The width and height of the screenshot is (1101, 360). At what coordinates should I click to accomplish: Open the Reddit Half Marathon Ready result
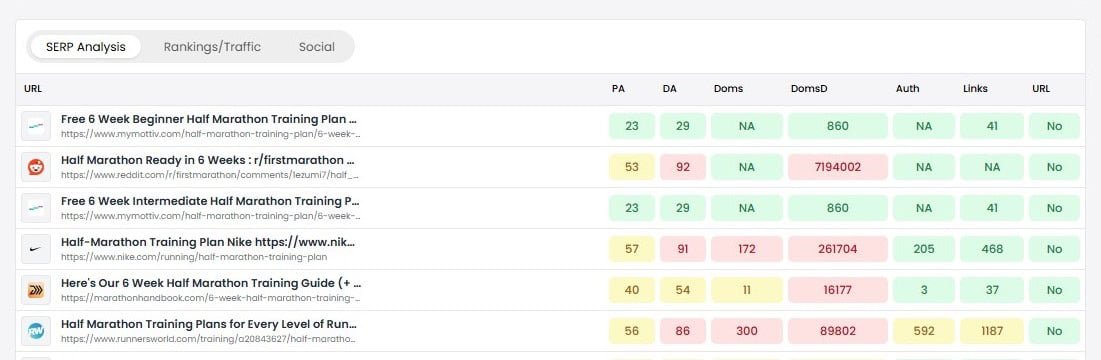(x=207, y=160)
